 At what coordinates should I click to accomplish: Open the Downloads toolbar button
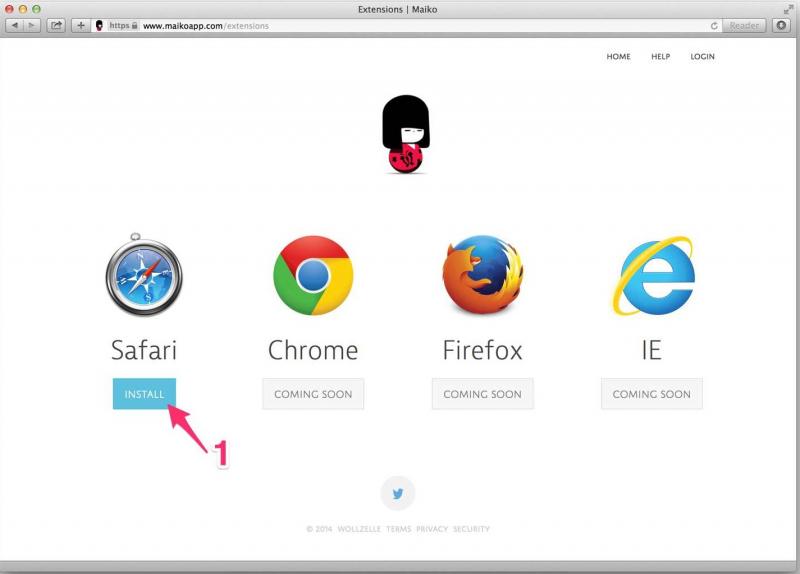coord(781,25)
